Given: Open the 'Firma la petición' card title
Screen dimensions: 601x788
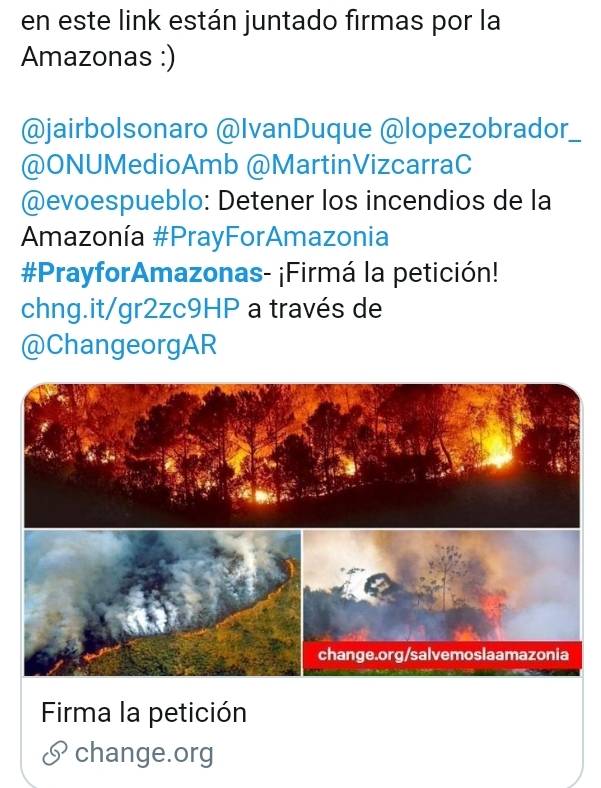Looking at the screenshot, I should 144,713.
